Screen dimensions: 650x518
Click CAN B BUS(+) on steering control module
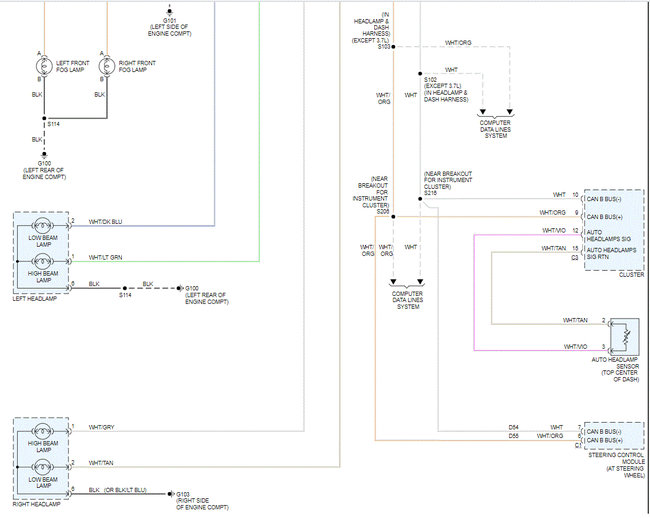tap(604, 441)
